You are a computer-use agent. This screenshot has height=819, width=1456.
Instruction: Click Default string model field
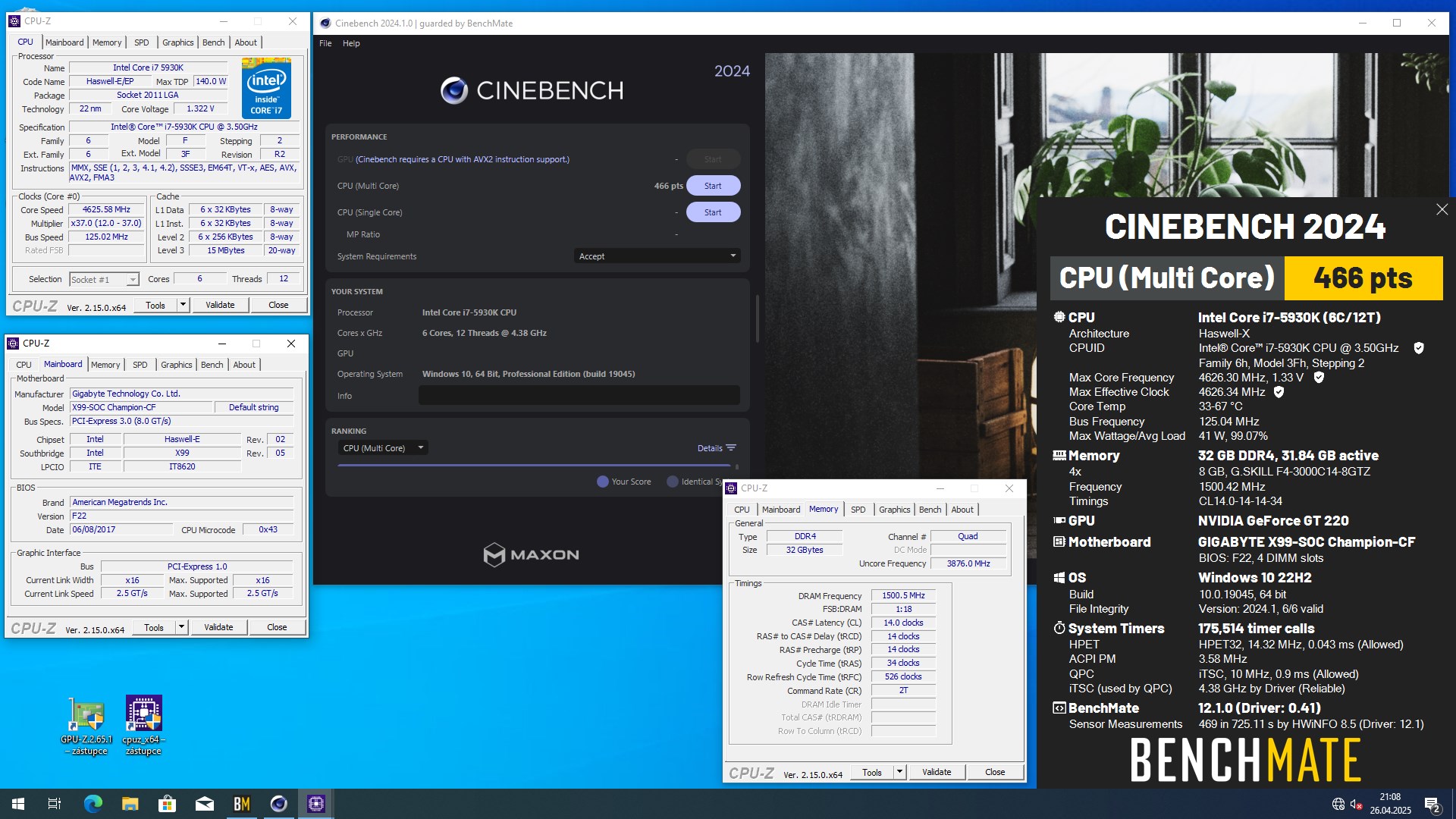(x=253, y=408)
